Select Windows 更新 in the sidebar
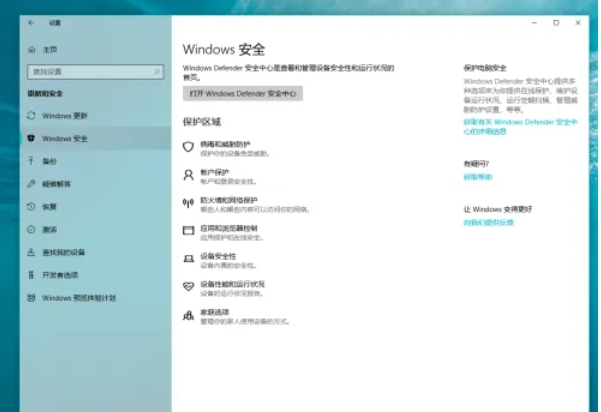This screenshot has height=412, width=601. pyautogui.click(x=64, y=116)
